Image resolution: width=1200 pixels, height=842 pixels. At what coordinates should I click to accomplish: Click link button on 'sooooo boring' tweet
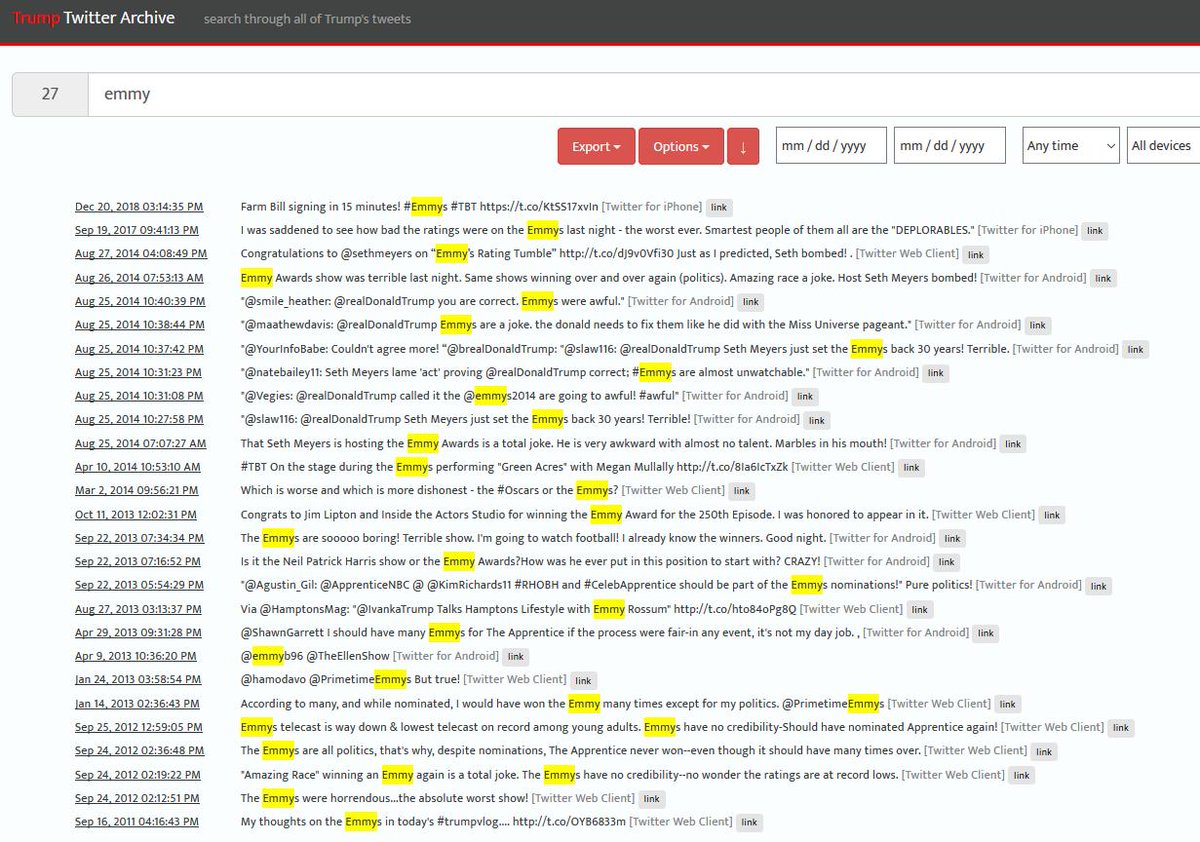953,539
